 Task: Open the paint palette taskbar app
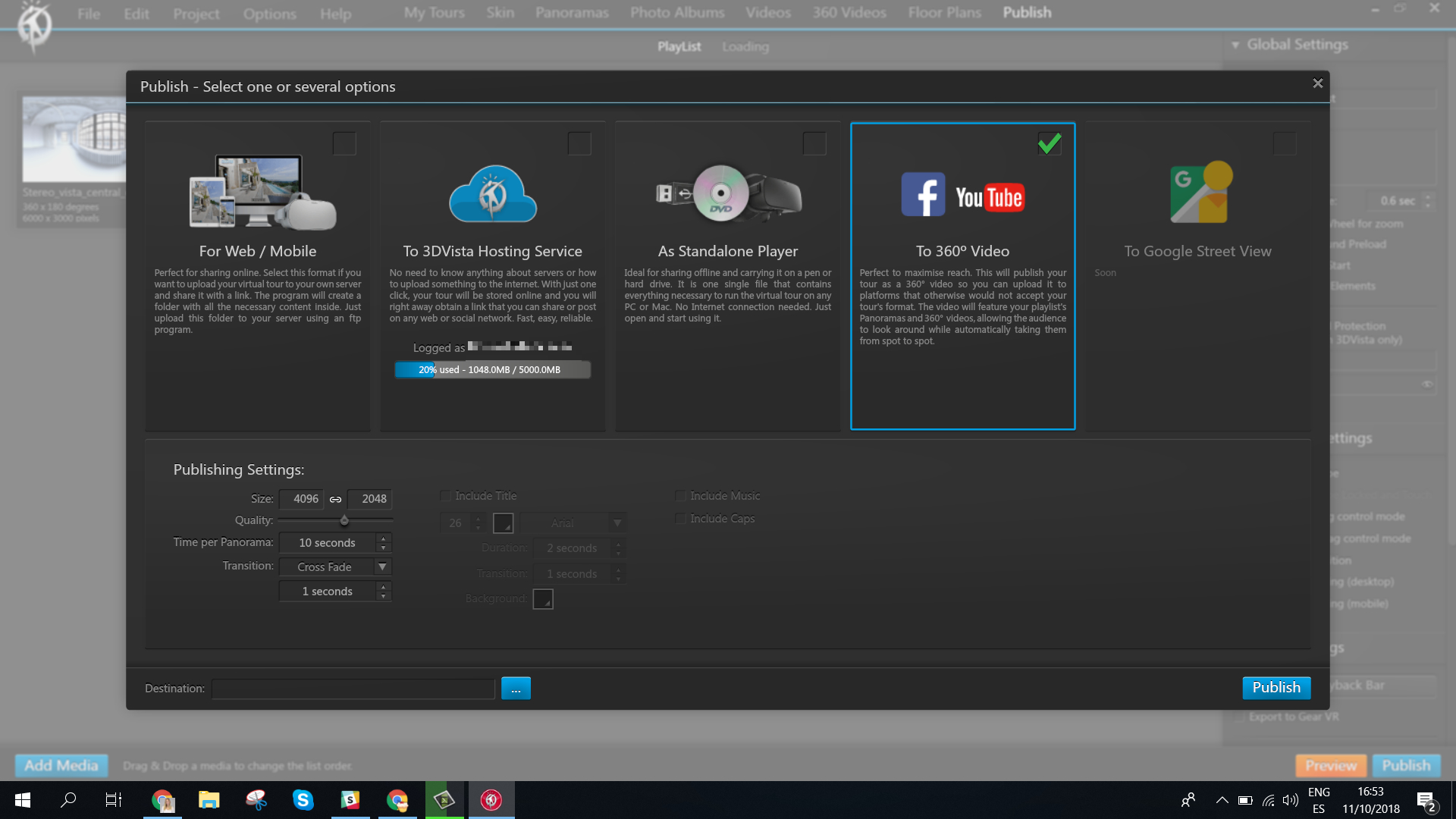256,800
